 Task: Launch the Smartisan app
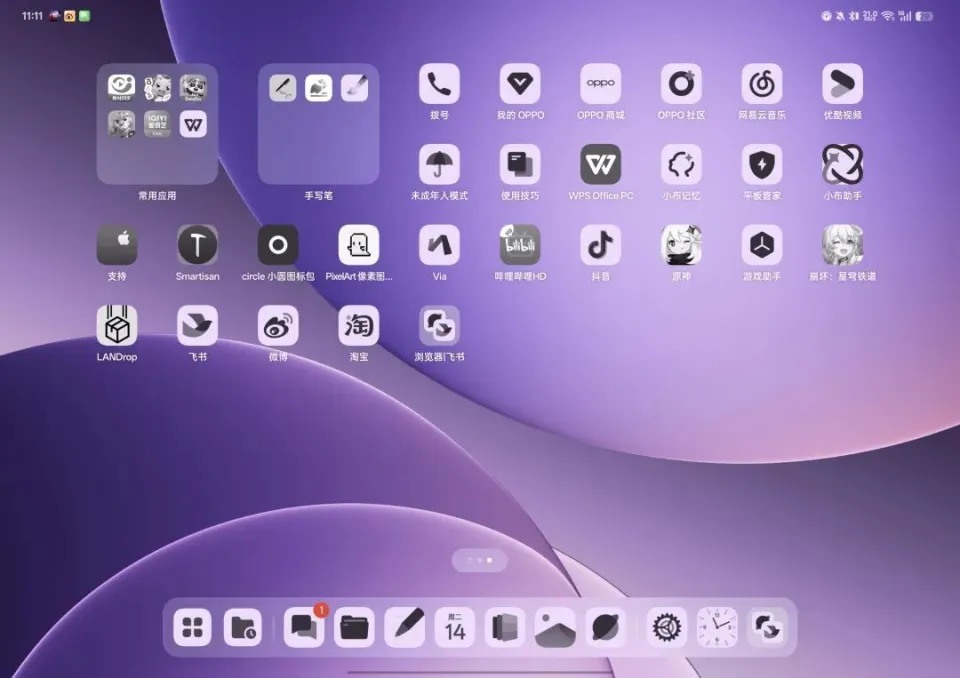[197, 245]
